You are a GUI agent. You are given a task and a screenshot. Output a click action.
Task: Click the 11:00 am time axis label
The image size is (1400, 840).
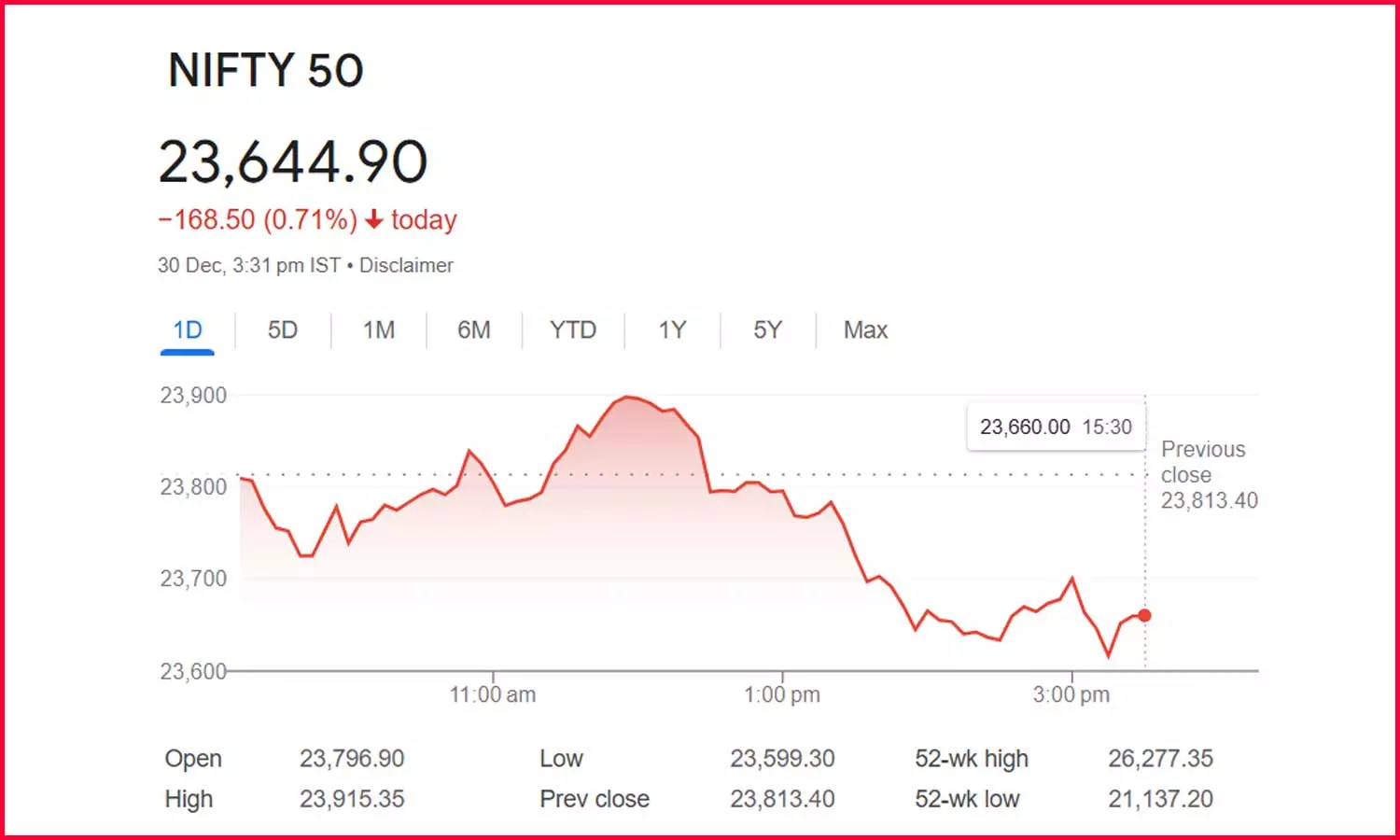pyautogui.click(x=493, y=694)
